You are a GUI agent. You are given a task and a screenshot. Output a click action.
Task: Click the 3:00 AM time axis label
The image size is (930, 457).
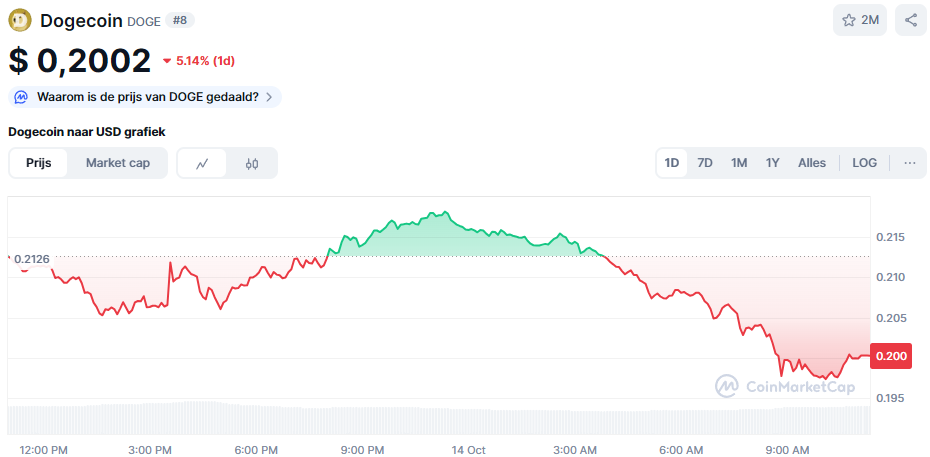(575, 450)
